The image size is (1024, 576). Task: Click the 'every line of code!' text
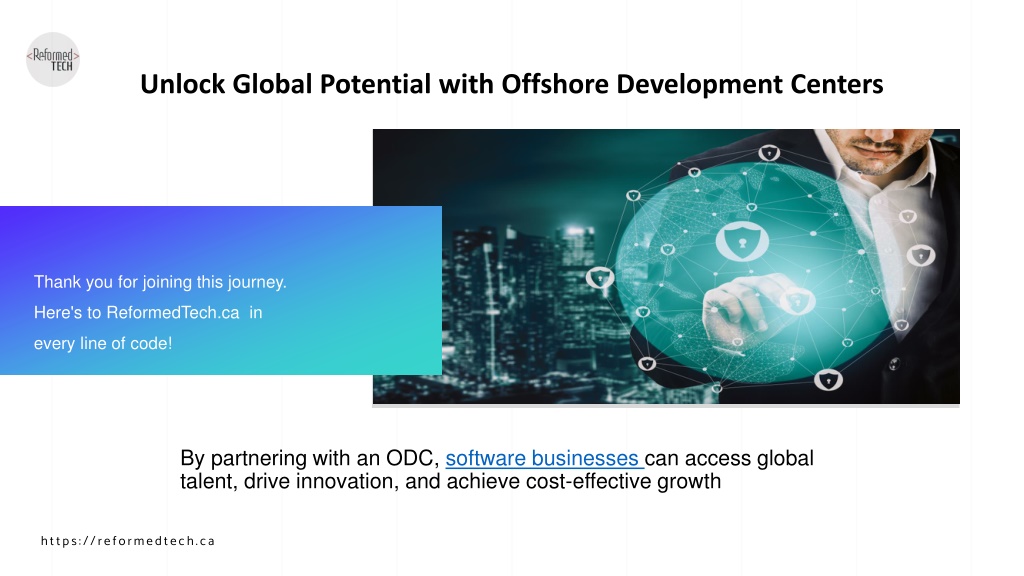[x=103, y=344]
